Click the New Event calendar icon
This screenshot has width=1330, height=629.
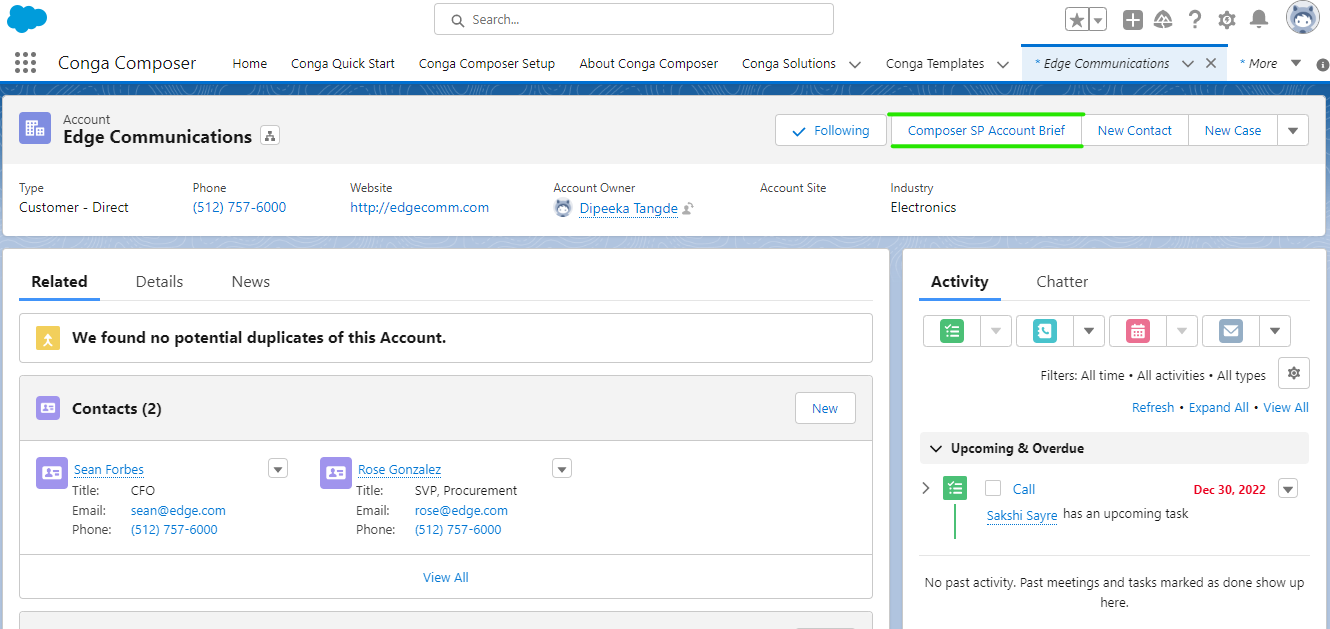pyautogui.click(x=1138, y=331)
